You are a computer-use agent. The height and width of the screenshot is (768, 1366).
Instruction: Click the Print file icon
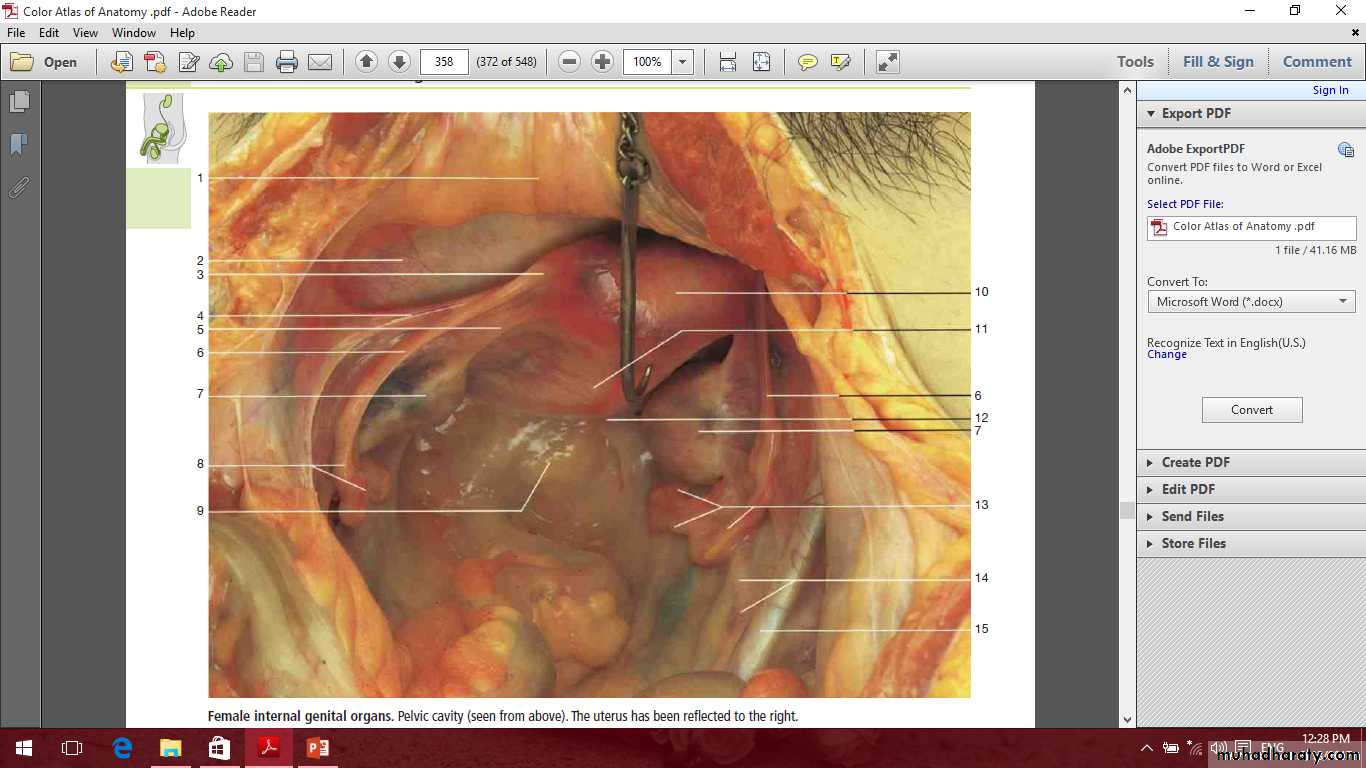[287, 62]
